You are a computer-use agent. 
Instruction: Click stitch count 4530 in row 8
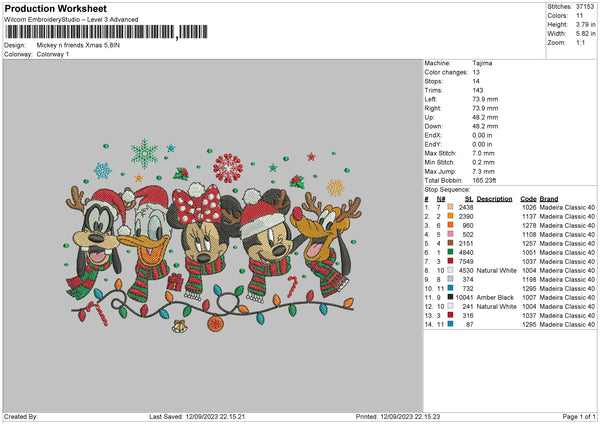point(466,271)
